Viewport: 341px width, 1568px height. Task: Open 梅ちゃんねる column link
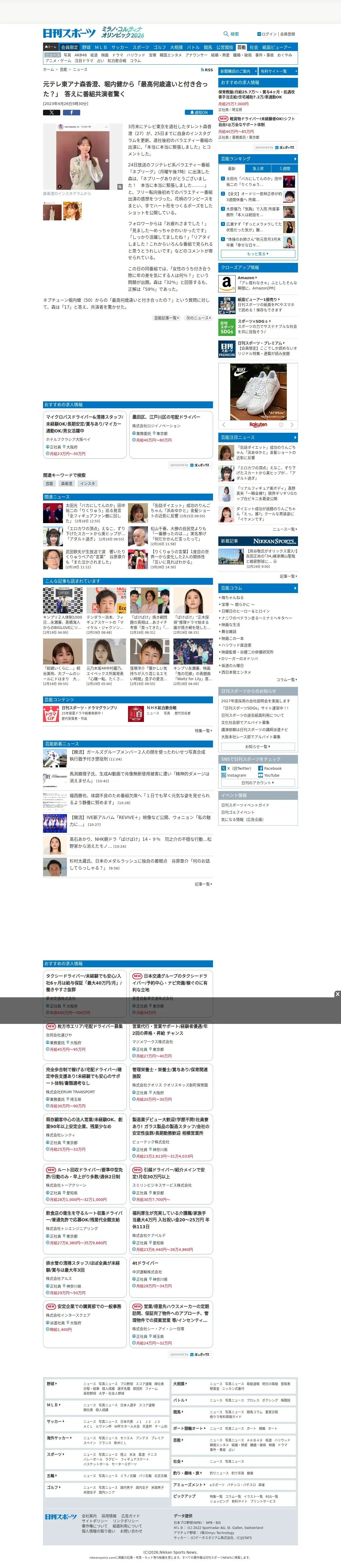pos(232,598)
